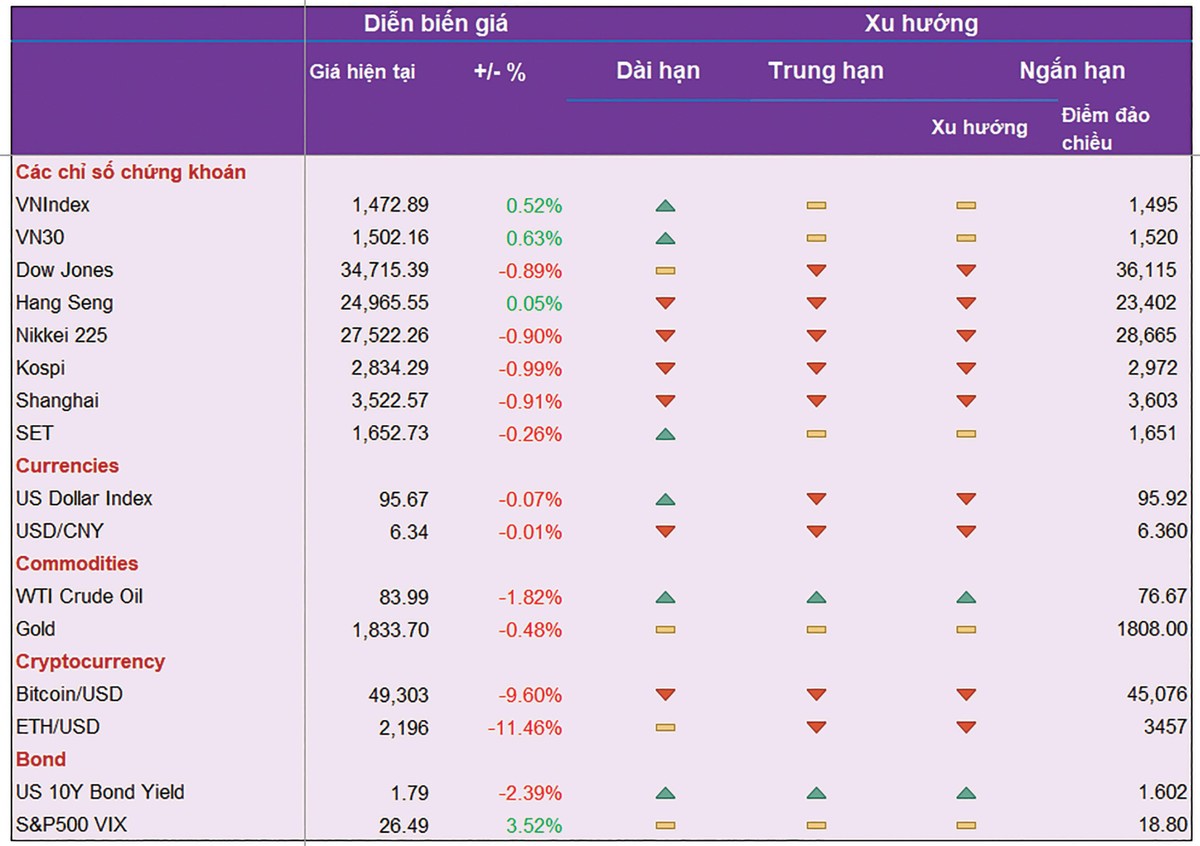This screenshot has width=1200, height=846.
Task: Click the VN30 current price 1,502.16
Action: 390,238
